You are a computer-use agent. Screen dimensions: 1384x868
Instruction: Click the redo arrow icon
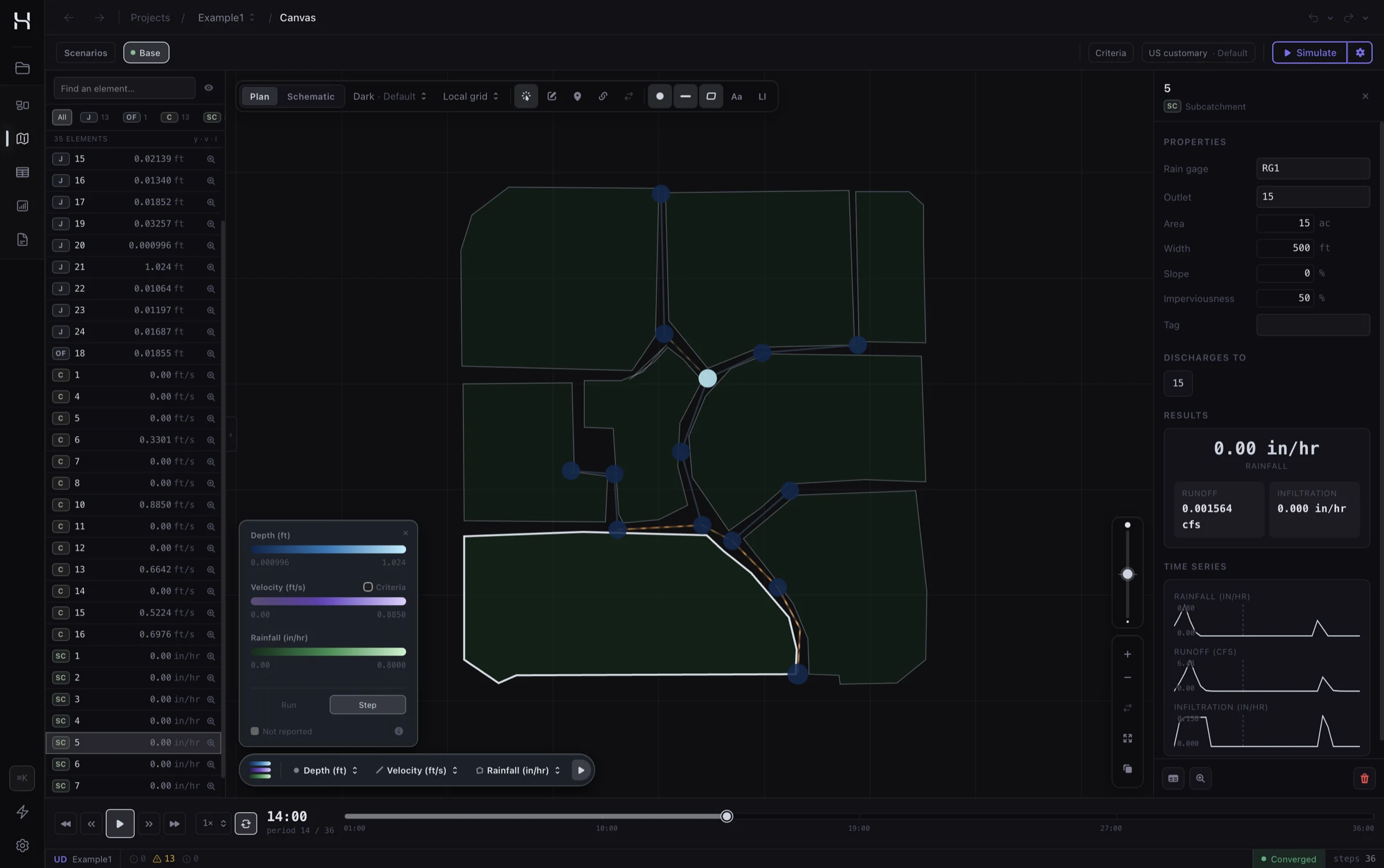click(x=1348, y=18)
